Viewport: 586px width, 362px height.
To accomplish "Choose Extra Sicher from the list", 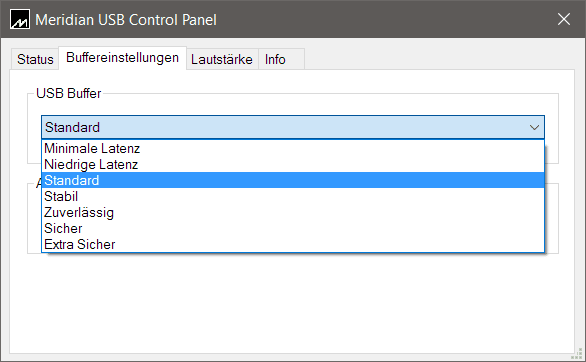I will point(293,244).
